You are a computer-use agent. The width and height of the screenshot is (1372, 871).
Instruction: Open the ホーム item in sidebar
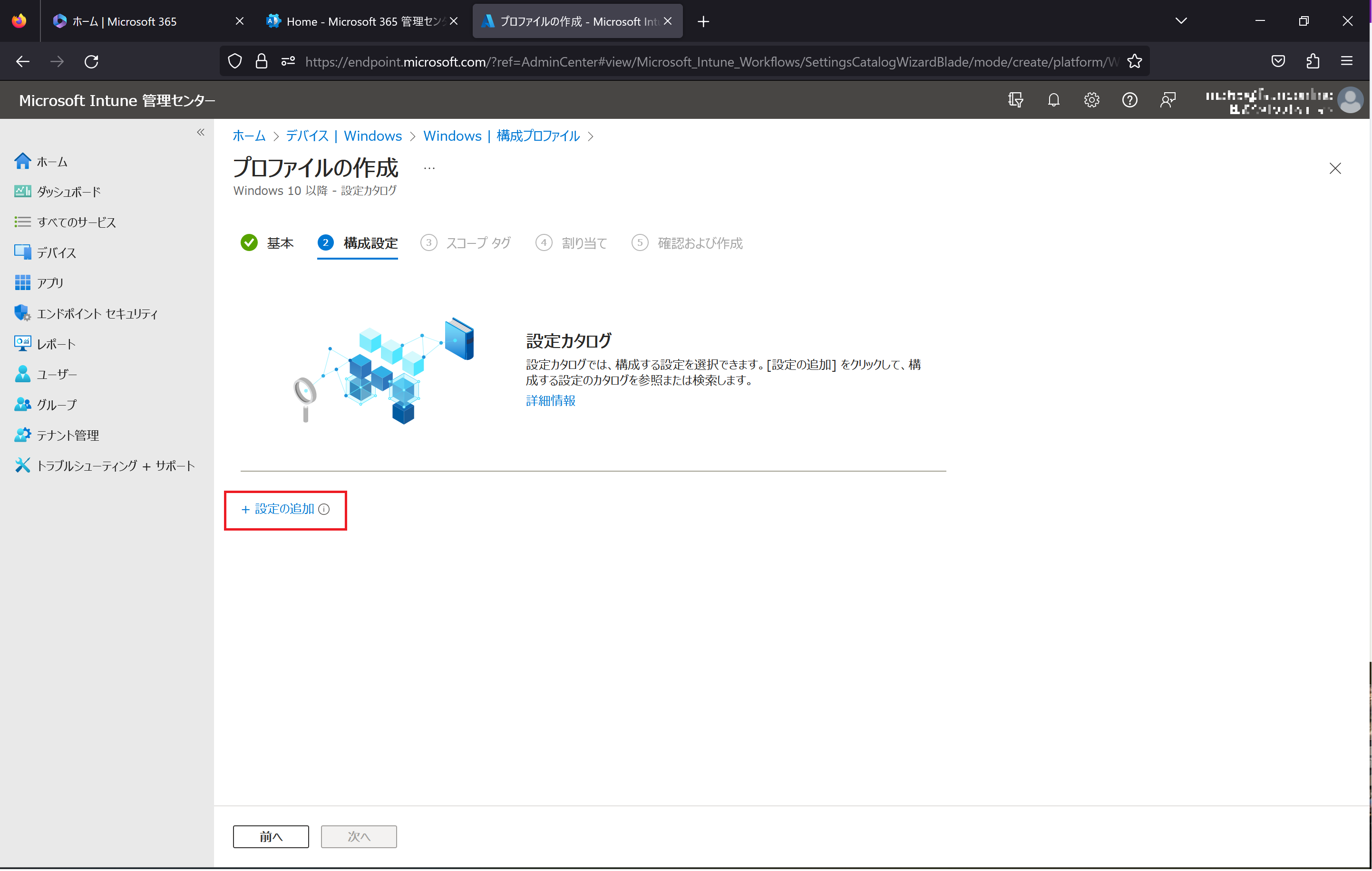[x=41, y=162]
